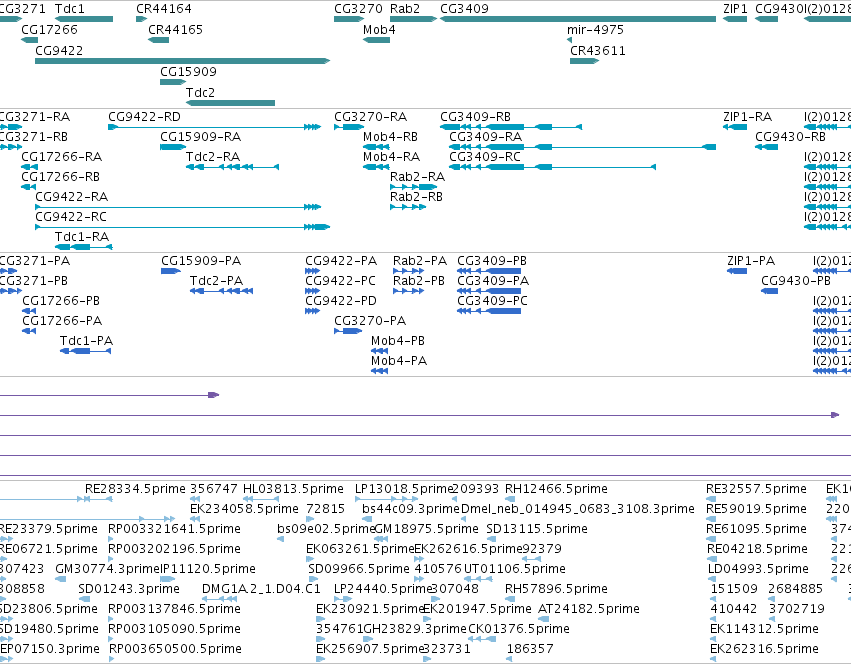Click the ZIP1-RA transcript label
This screenshot has width=851, height=664.
point(747,117)
